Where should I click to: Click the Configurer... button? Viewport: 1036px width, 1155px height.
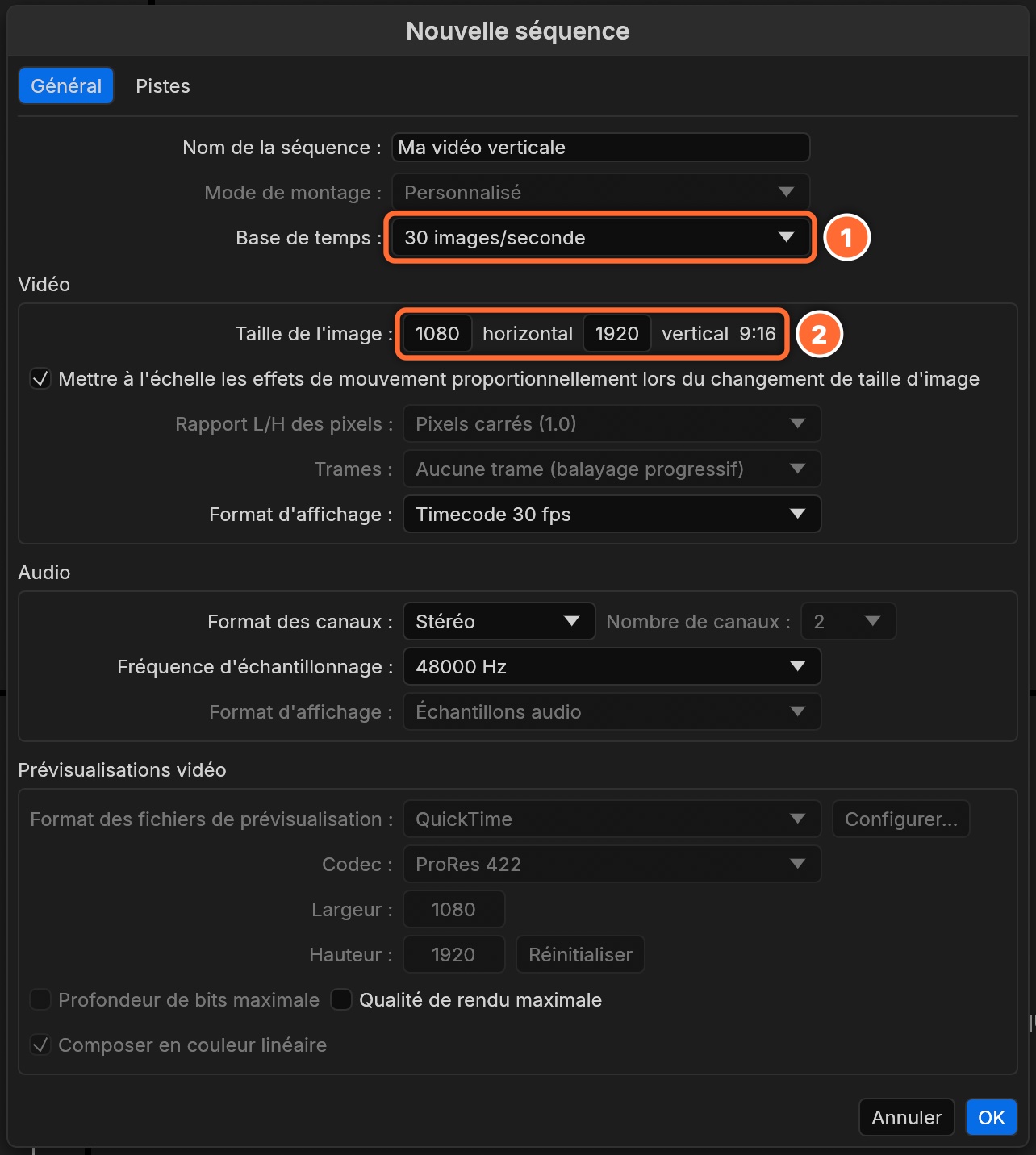click(x=900, y=819)
